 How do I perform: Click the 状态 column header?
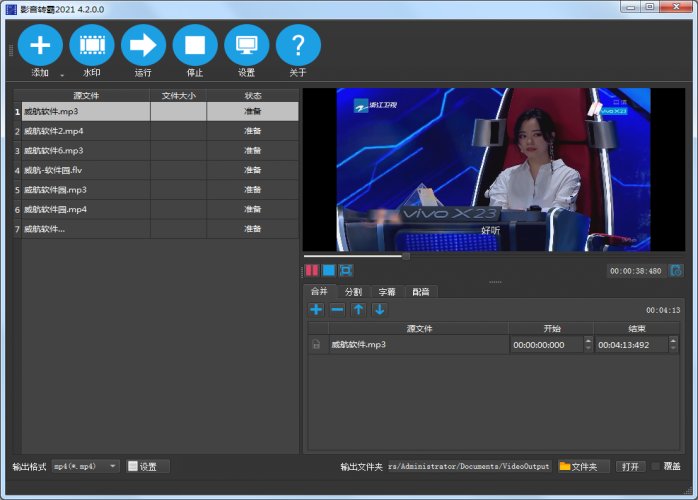tap(253, 95)
